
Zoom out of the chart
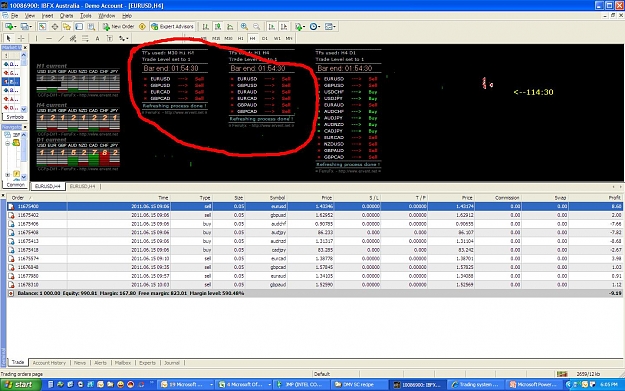tap(256, 27)
